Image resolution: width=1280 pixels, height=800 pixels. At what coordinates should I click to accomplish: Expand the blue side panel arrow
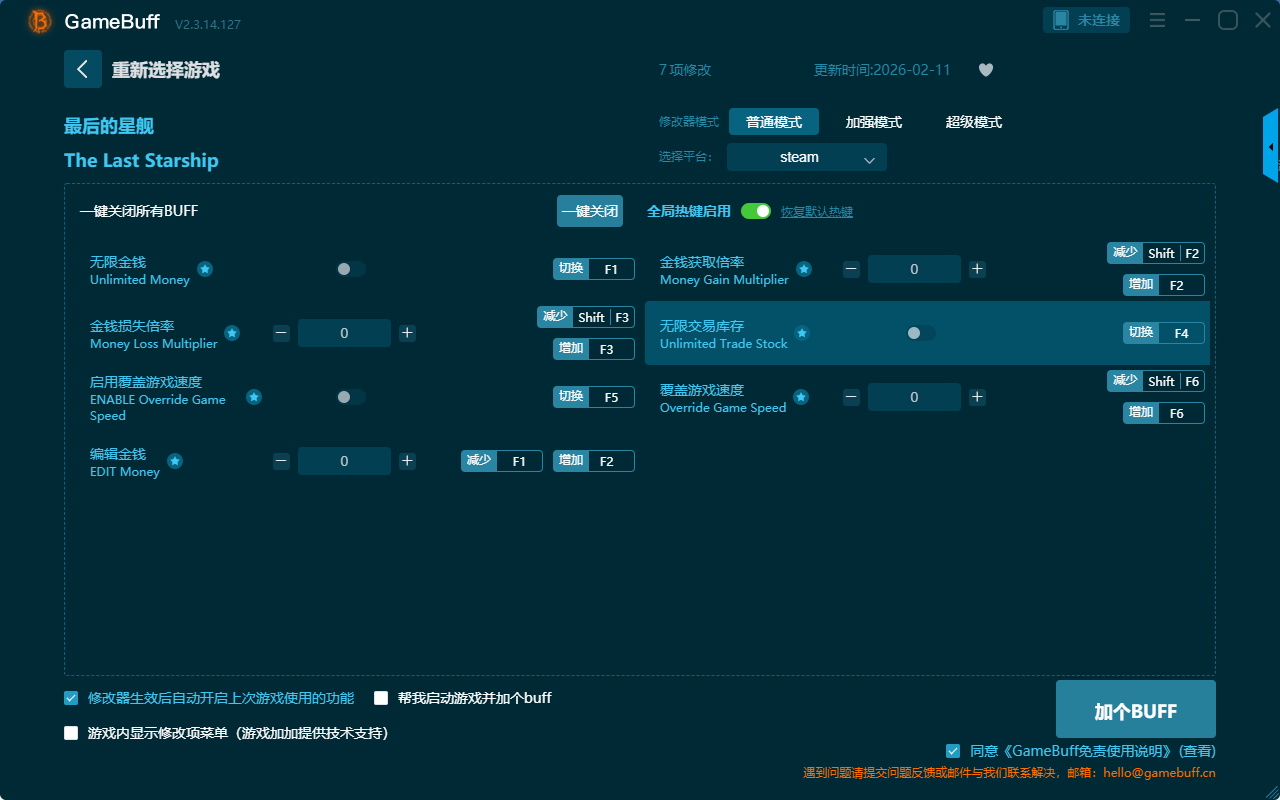click(x=1271, y=147)
